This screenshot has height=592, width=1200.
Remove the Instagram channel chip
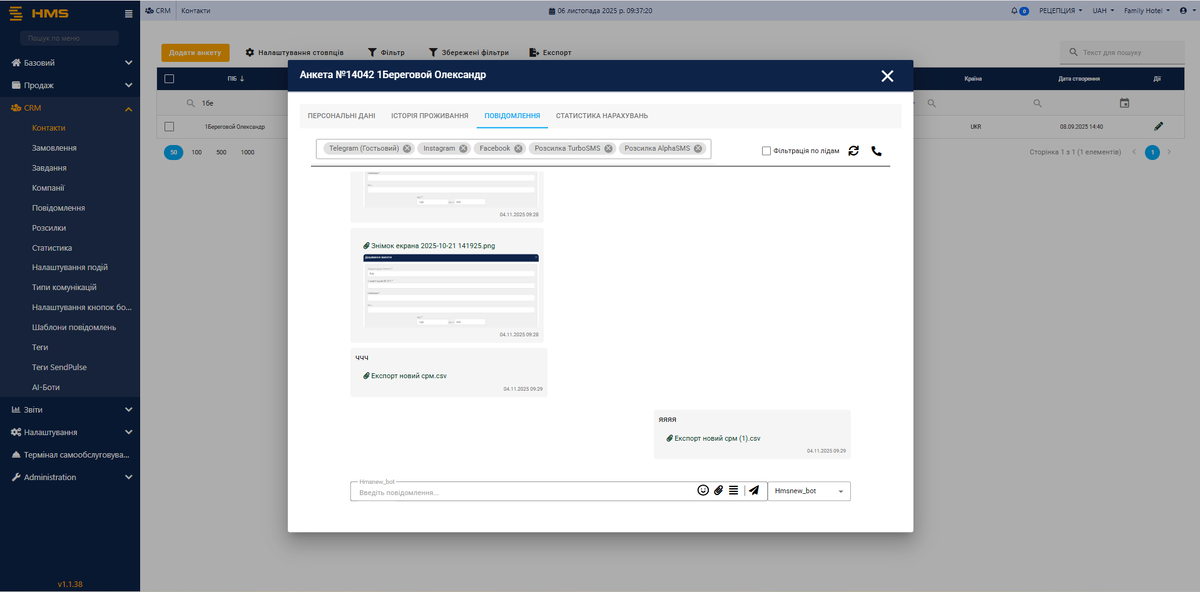point(462,148)
